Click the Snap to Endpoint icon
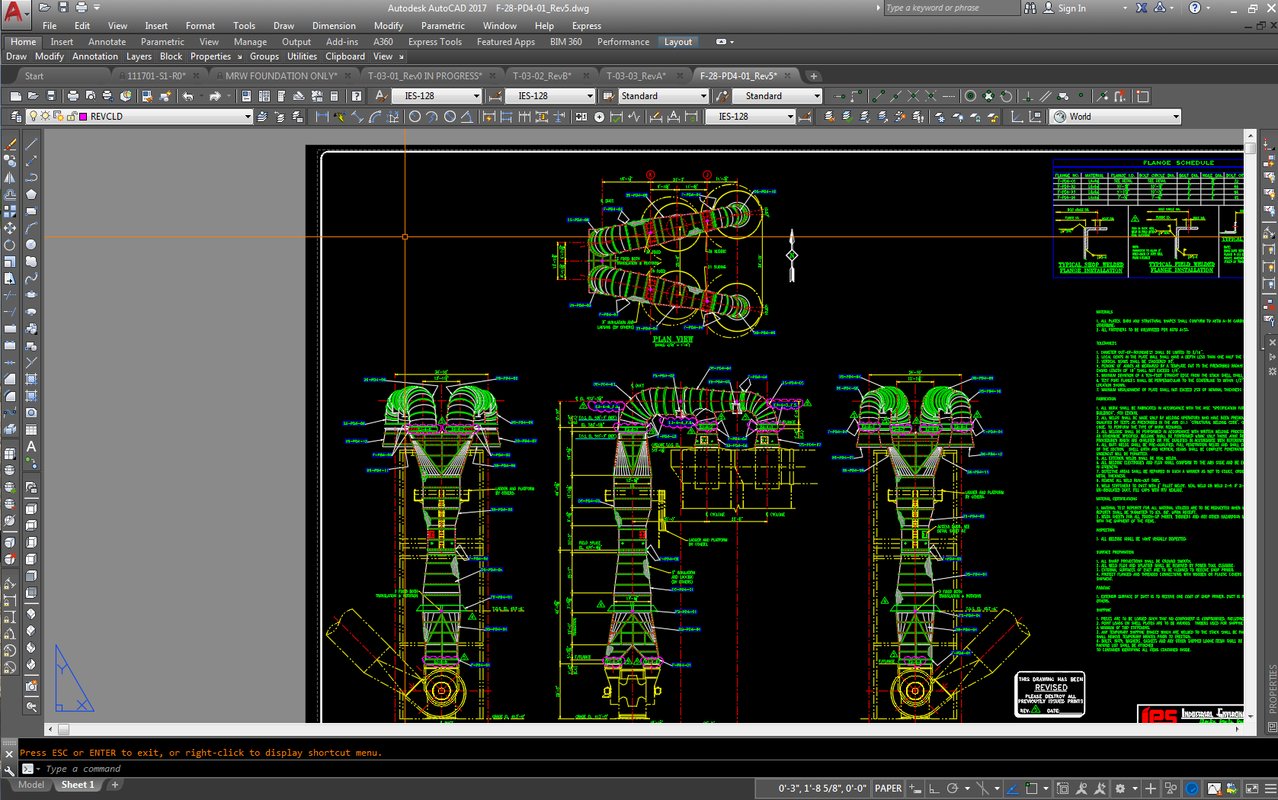The height and width of the screenshot is (800, 1278). point(880,96)
